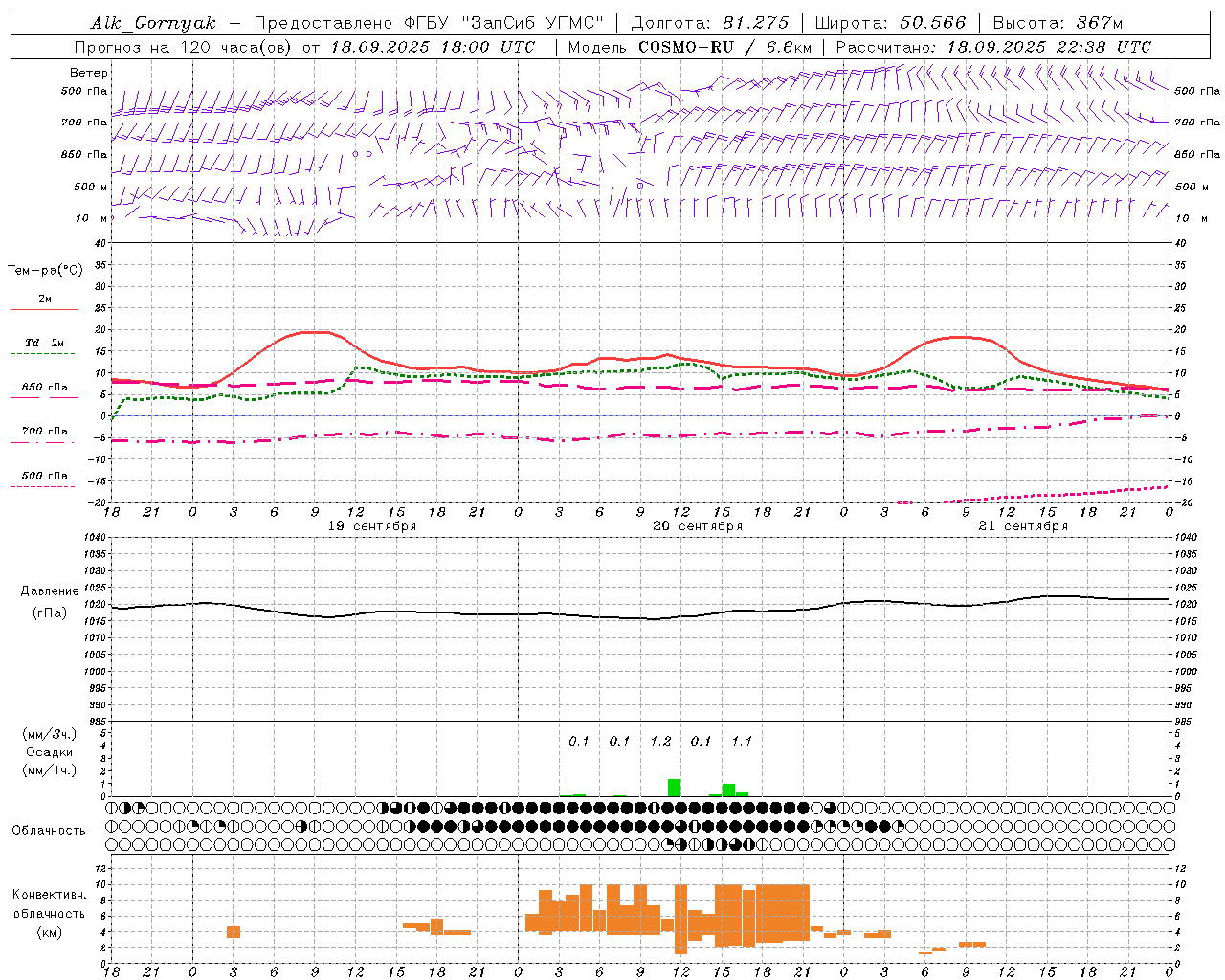Click the '1.1' precipitation amount value
This screenshot has width=1225, height=980.
pos(742,741)
